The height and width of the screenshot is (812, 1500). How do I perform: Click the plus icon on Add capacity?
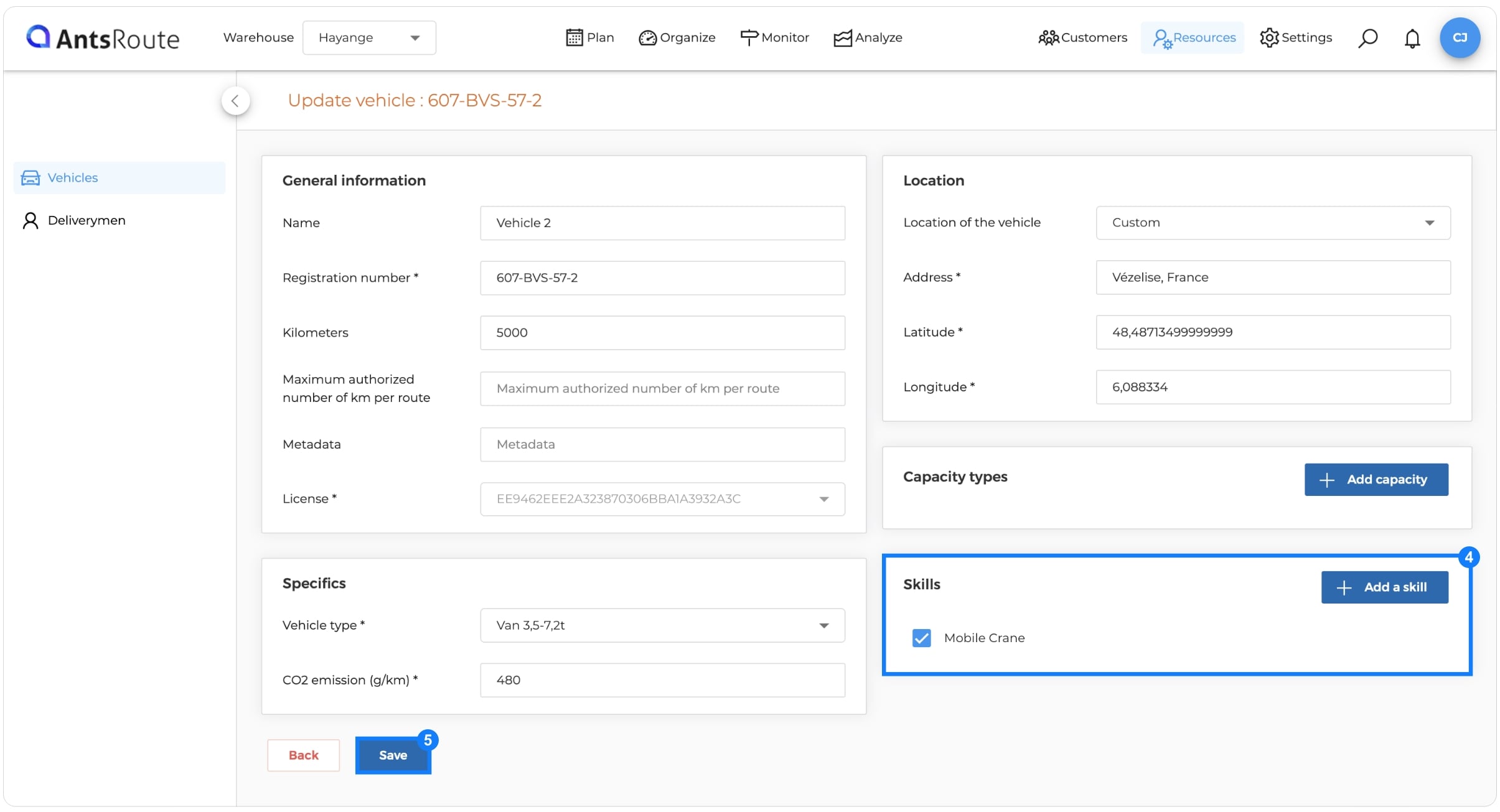tap(1326, 480)
